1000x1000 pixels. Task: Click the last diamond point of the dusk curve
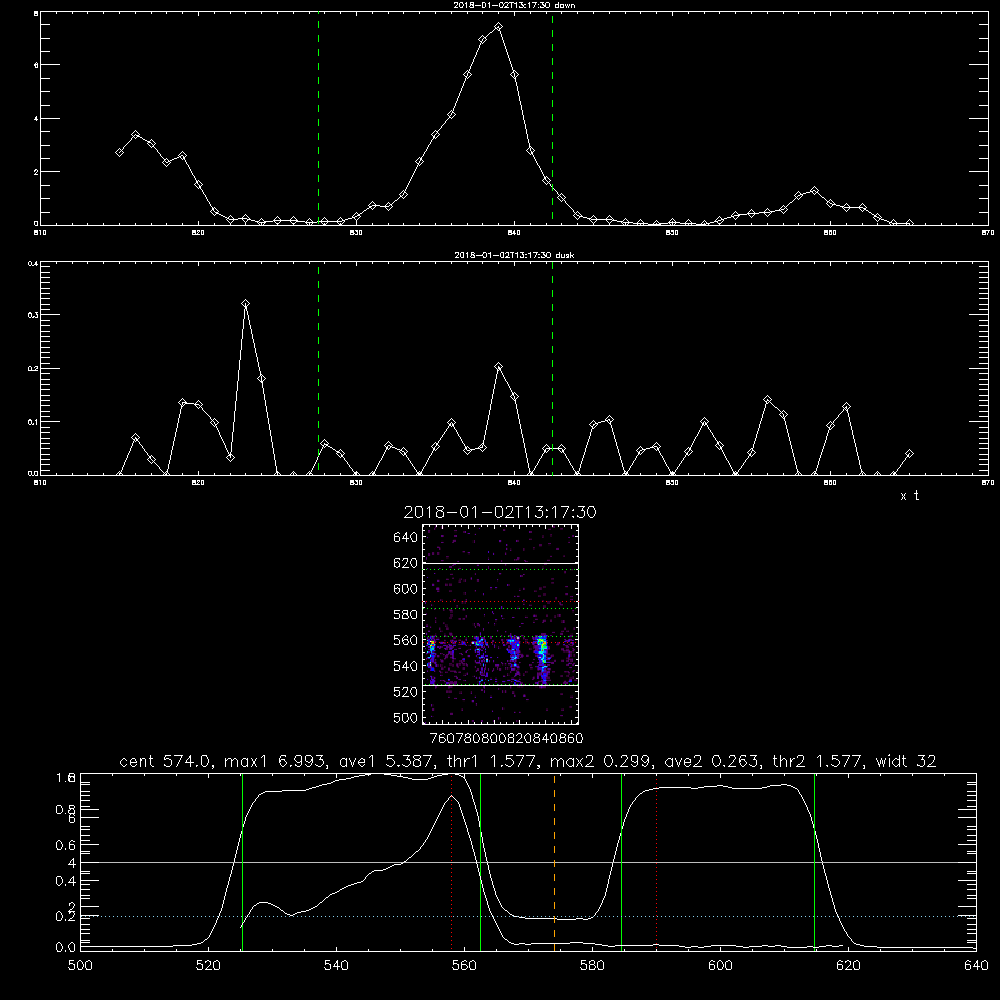tap(909, 453)
